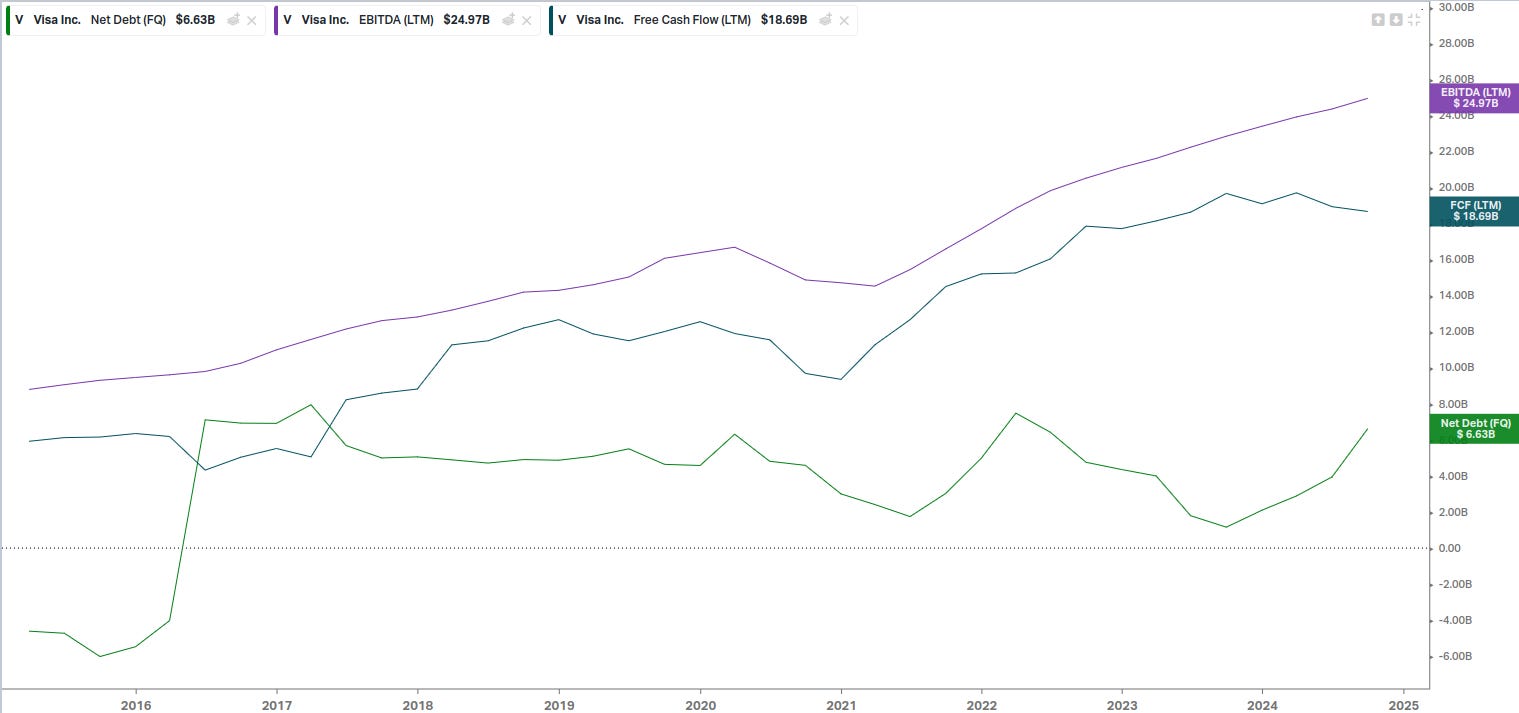1519x713 pixels.
Task: Click the collapse/exit full-view arrows icon
Action: tap(1414, 20)
